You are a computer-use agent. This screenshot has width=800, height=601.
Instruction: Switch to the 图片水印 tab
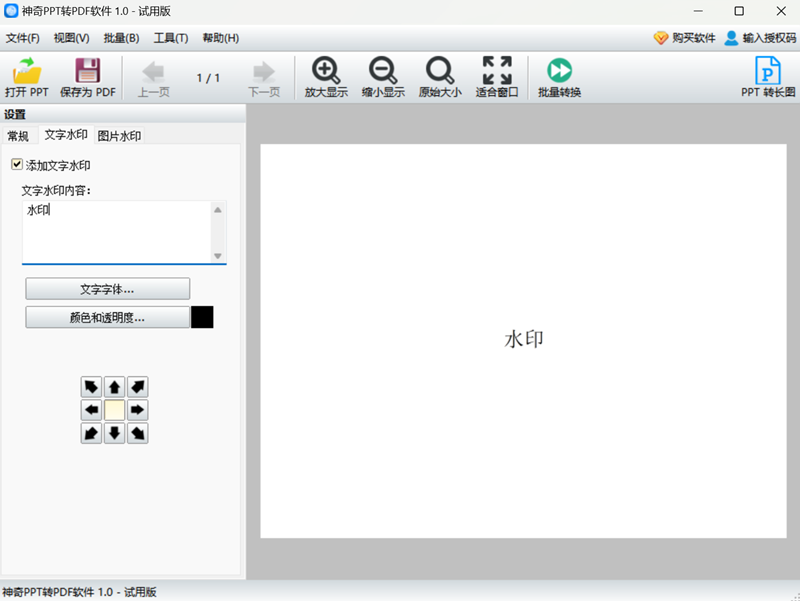[x=119, y=136]
